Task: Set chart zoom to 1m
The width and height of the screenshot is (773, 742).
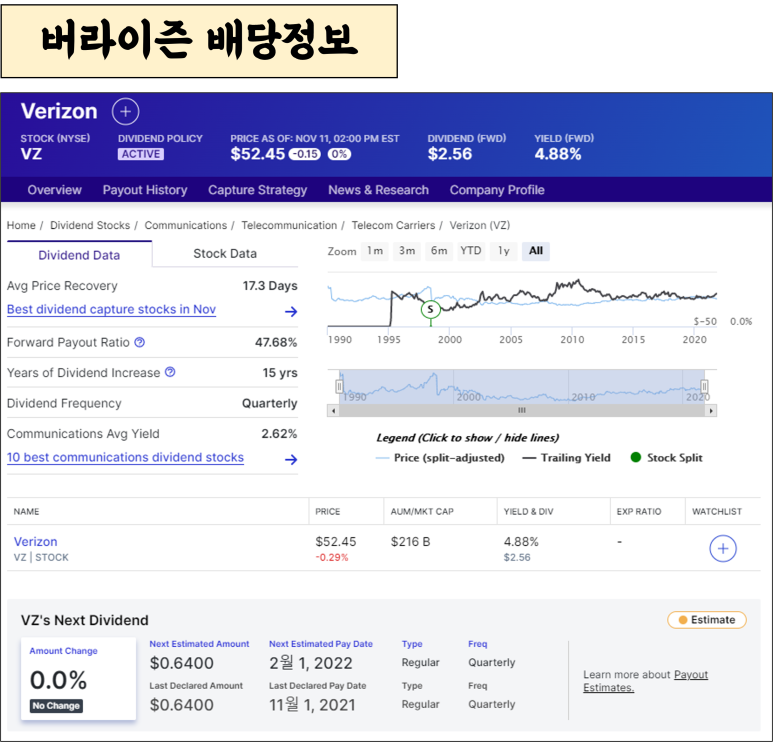Action: (375, 251)
